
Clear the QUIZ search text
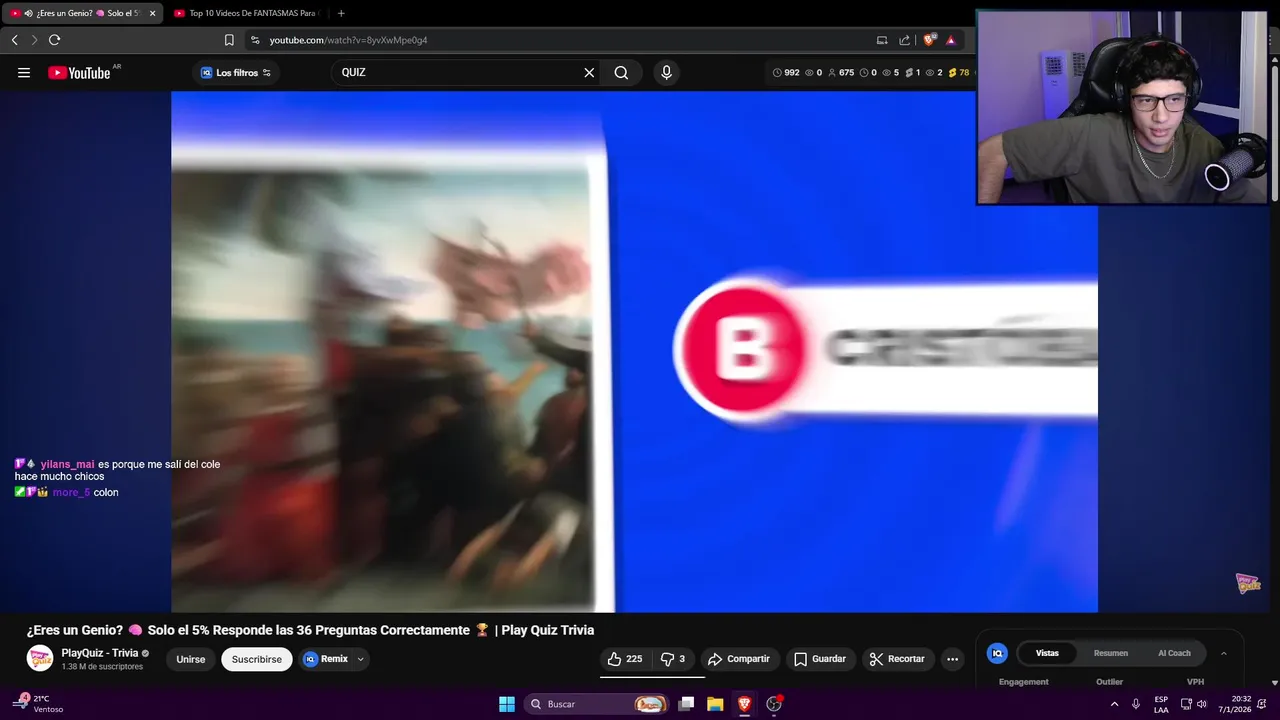click(589, 72)
